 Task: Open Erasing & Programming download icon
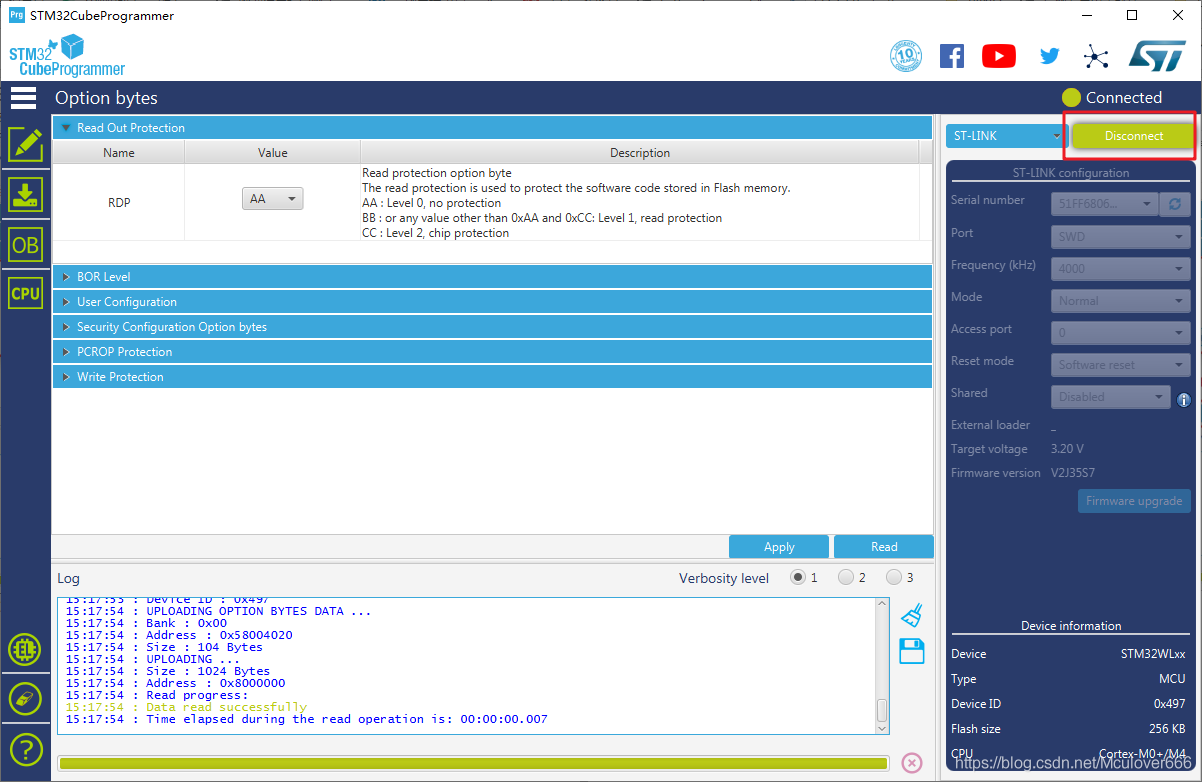pyautogui.click(x=25, y=194)
